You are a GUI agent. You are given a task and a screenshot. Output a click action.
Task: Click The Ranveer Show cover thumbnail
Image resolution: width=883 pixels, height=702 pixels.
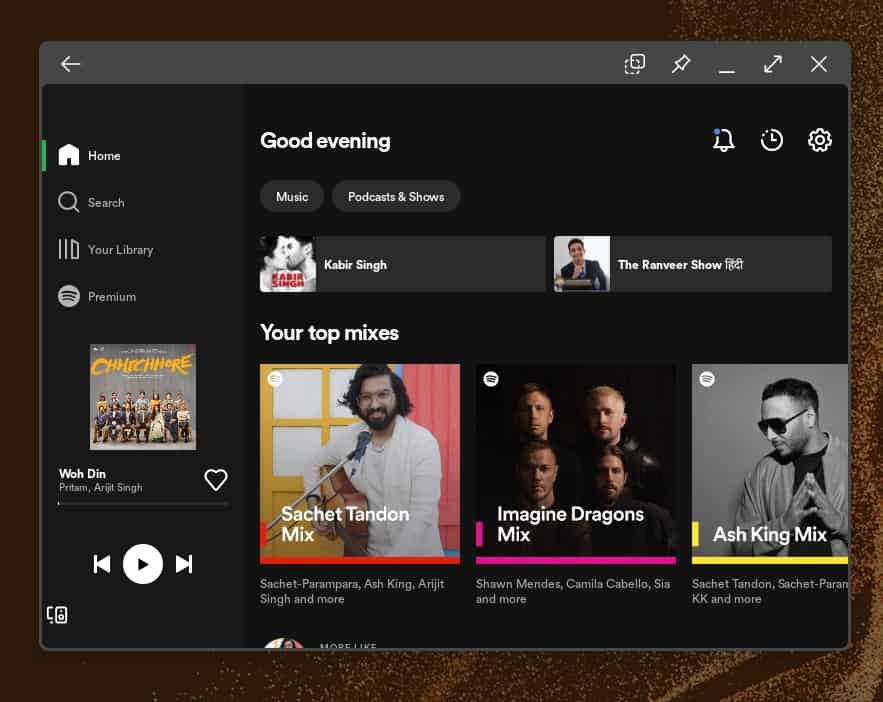click(582, 264)
